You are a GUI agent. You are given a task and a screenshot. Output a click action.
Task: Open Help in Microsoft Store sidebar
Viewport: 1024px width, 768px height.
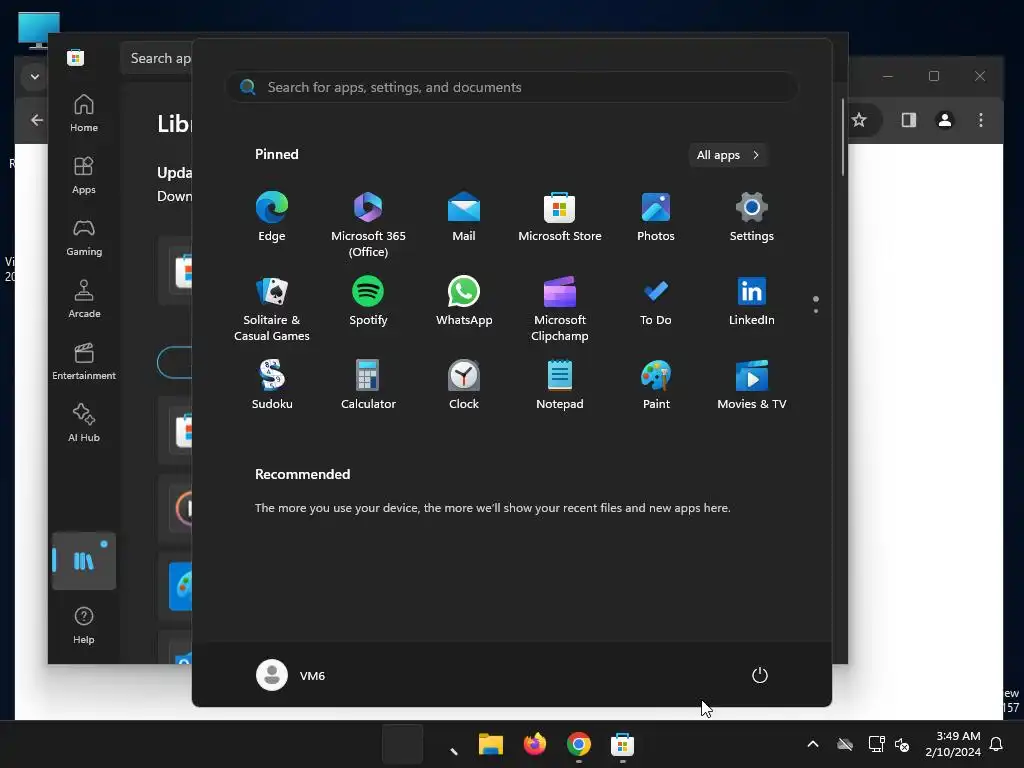point(84,626)
